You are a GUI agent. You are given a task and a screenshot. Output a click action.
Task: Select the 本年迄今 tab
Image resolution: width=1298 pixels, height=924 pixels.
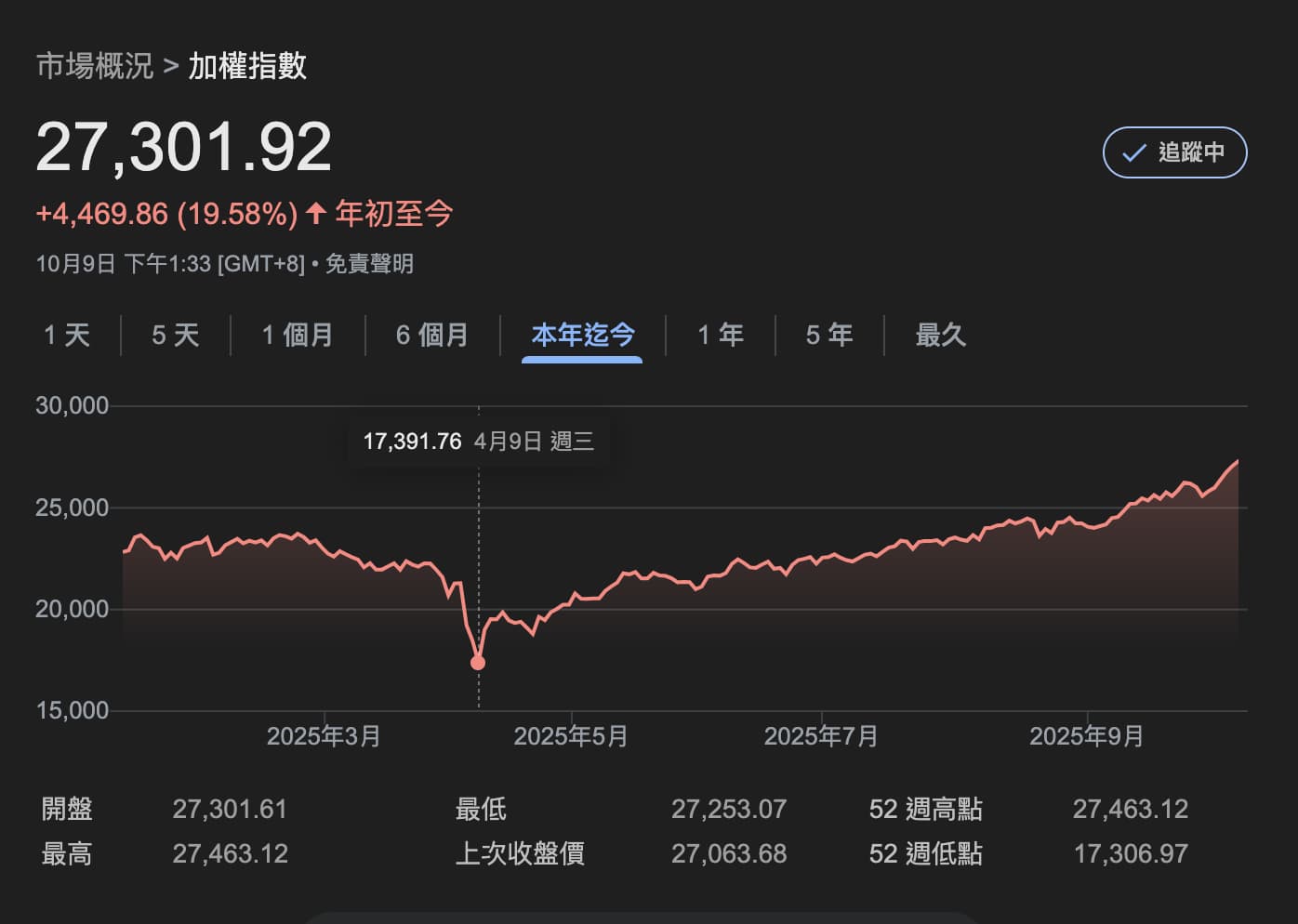(582, 335)
